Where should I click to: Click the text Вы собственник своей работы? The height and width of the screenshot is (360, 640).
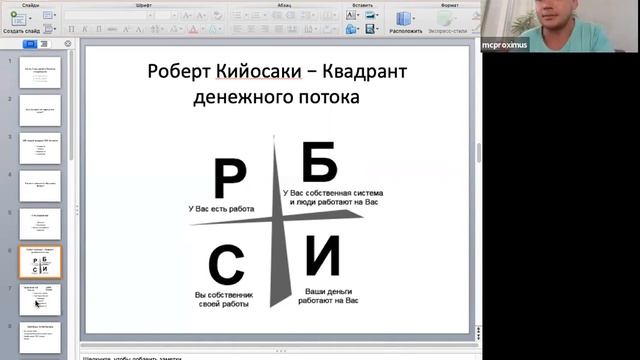(x=224, y=299)
